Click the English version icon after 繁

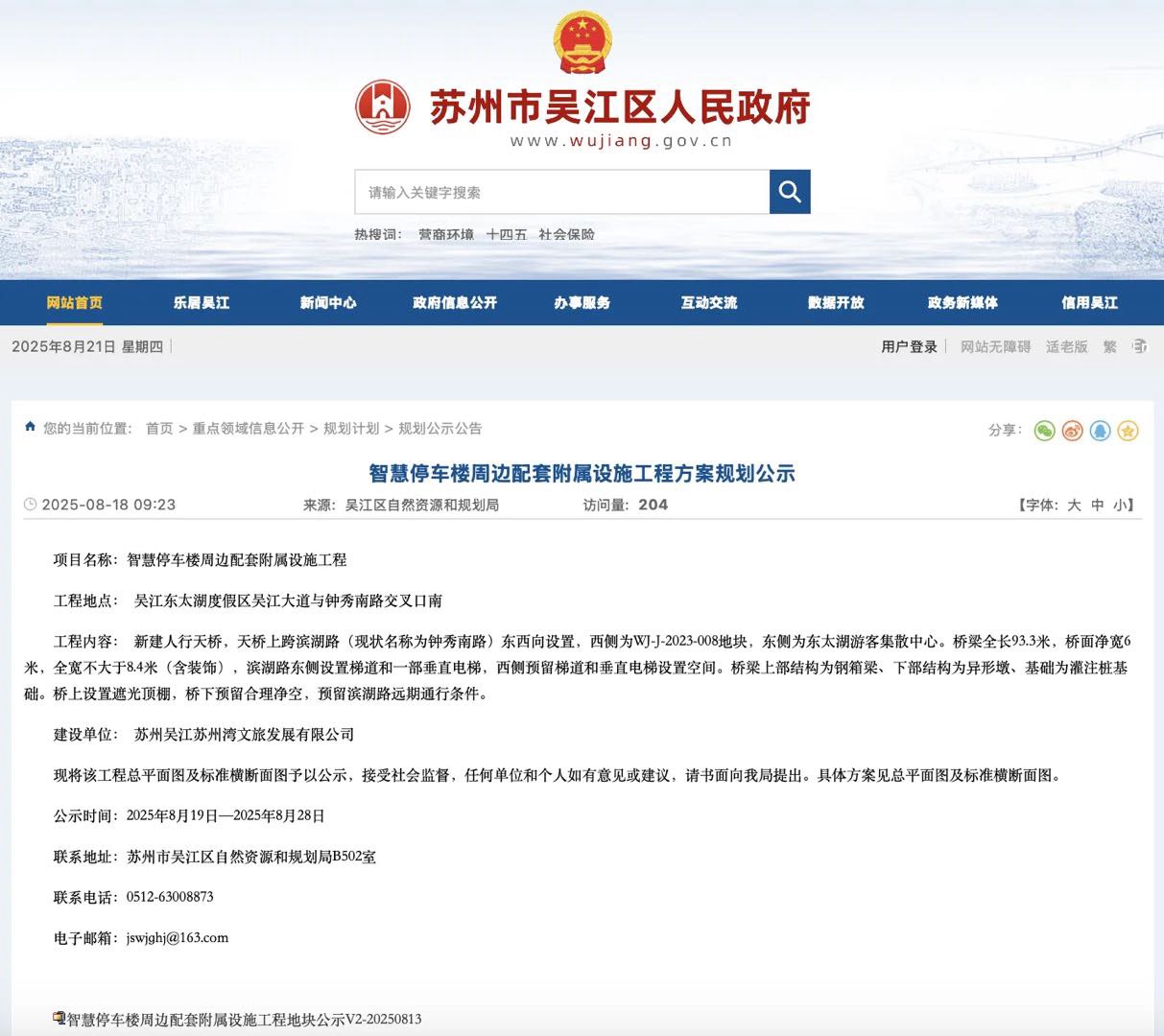(1139, 346)
